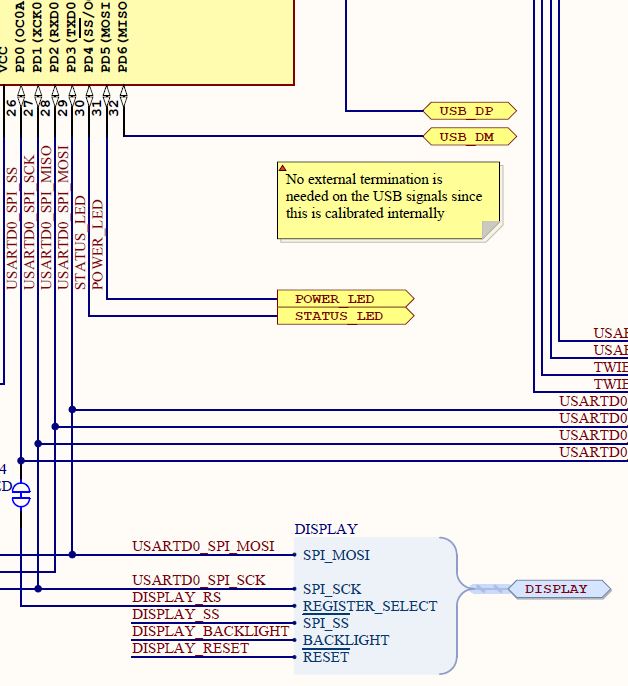Select the DISPLAY_BACKLIGHT net label

(211, 631)
